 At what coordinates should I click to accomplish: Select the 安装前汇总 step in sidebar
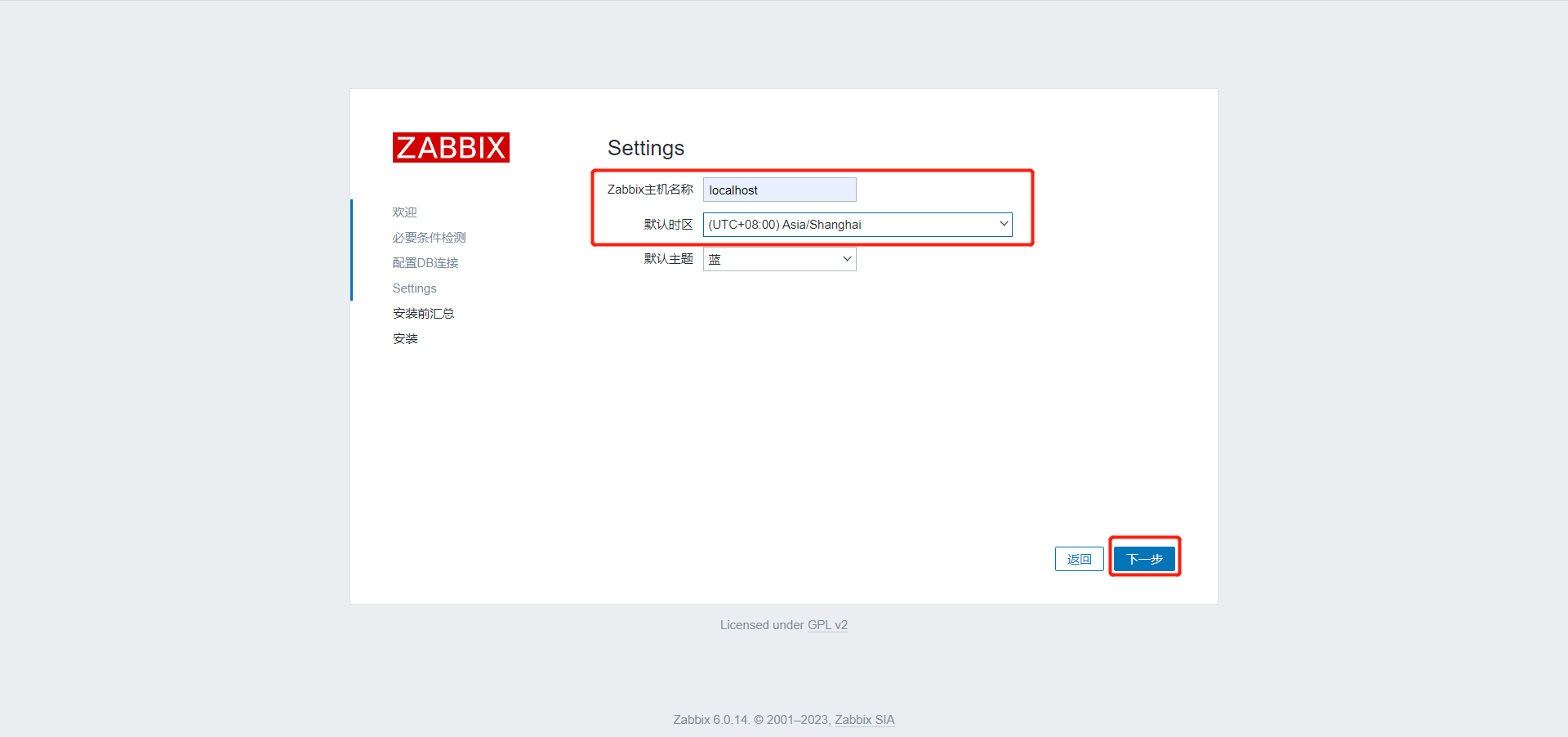pyautogui.click(x=423, y=314)
